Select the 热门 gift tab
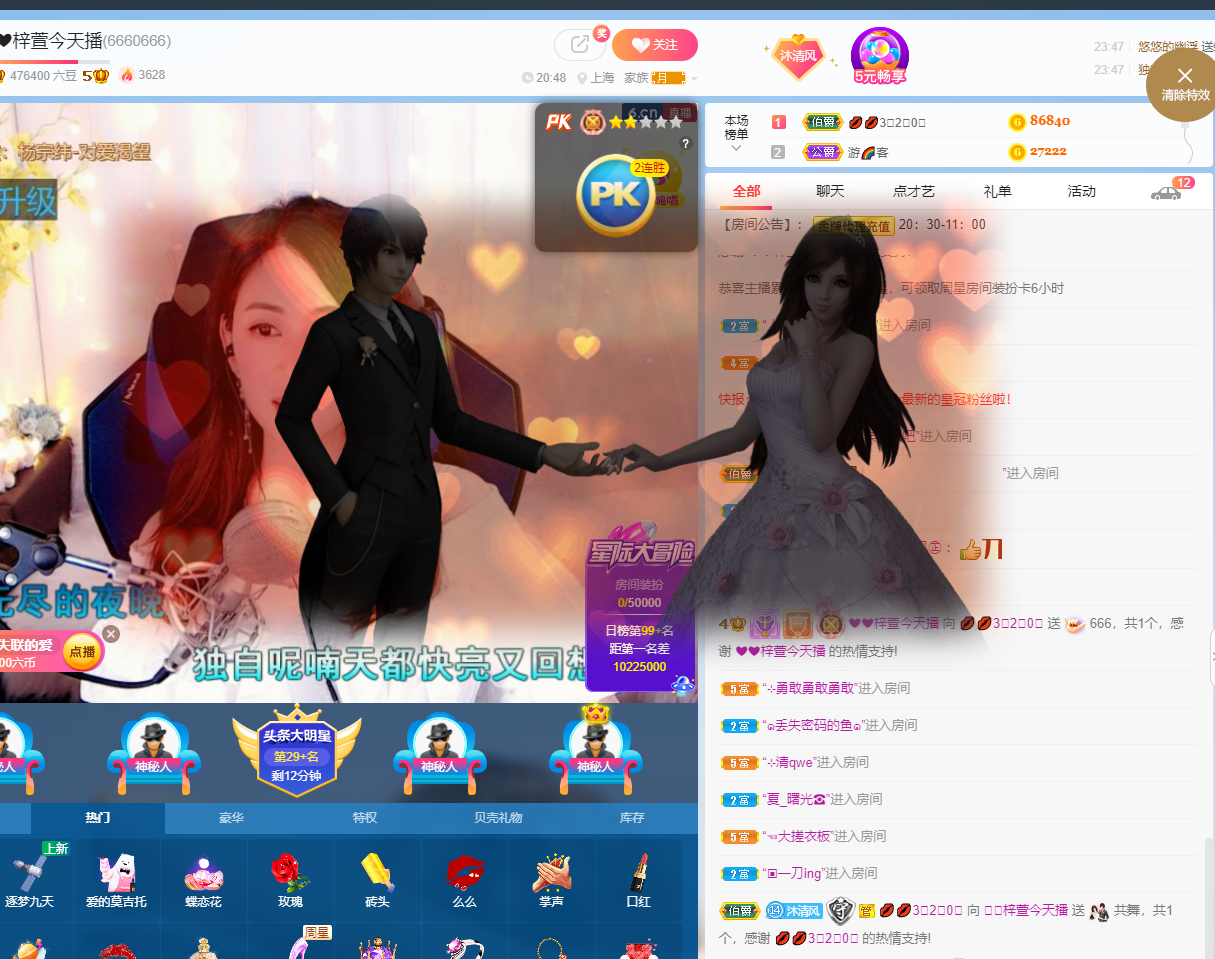Viewport: 1215px width, 959px height. pyautogui.click(x=98, y=818)
